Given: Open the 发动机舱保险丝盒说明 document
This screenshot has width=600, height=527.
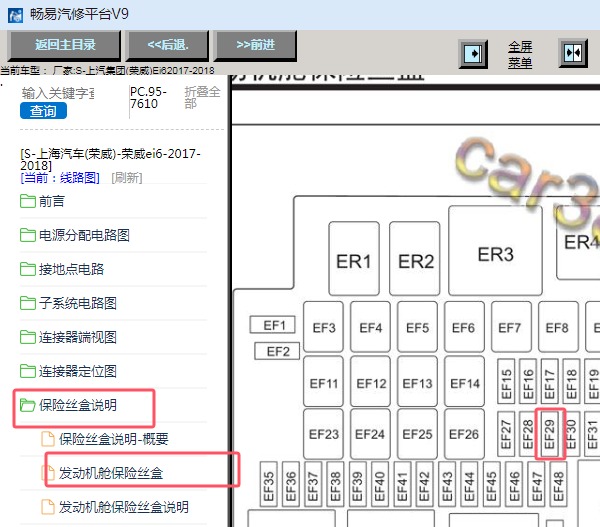Looking at the screenshot, I should coord(124,507).
